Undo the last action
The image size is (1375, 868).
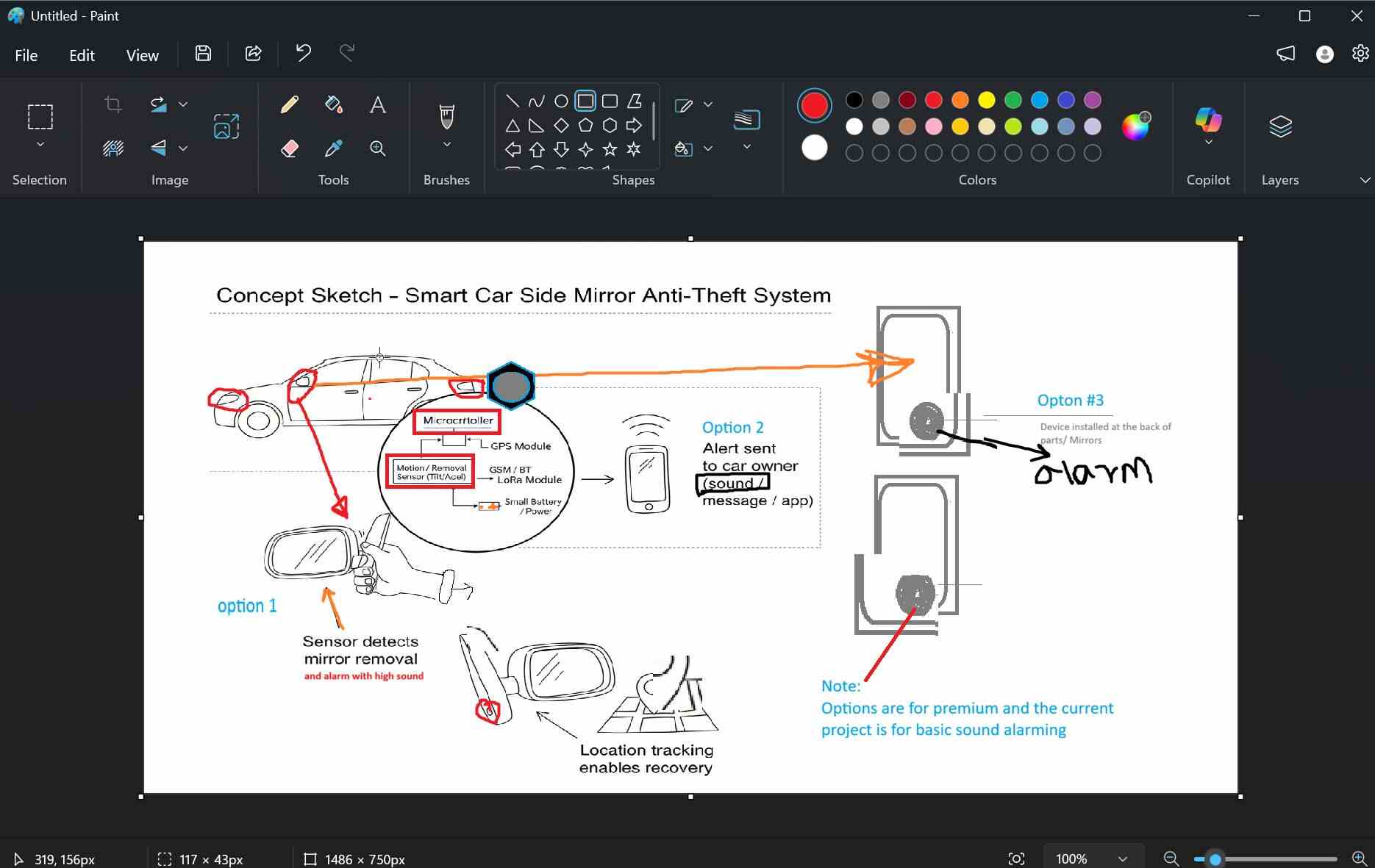click(x=303, y=53)
